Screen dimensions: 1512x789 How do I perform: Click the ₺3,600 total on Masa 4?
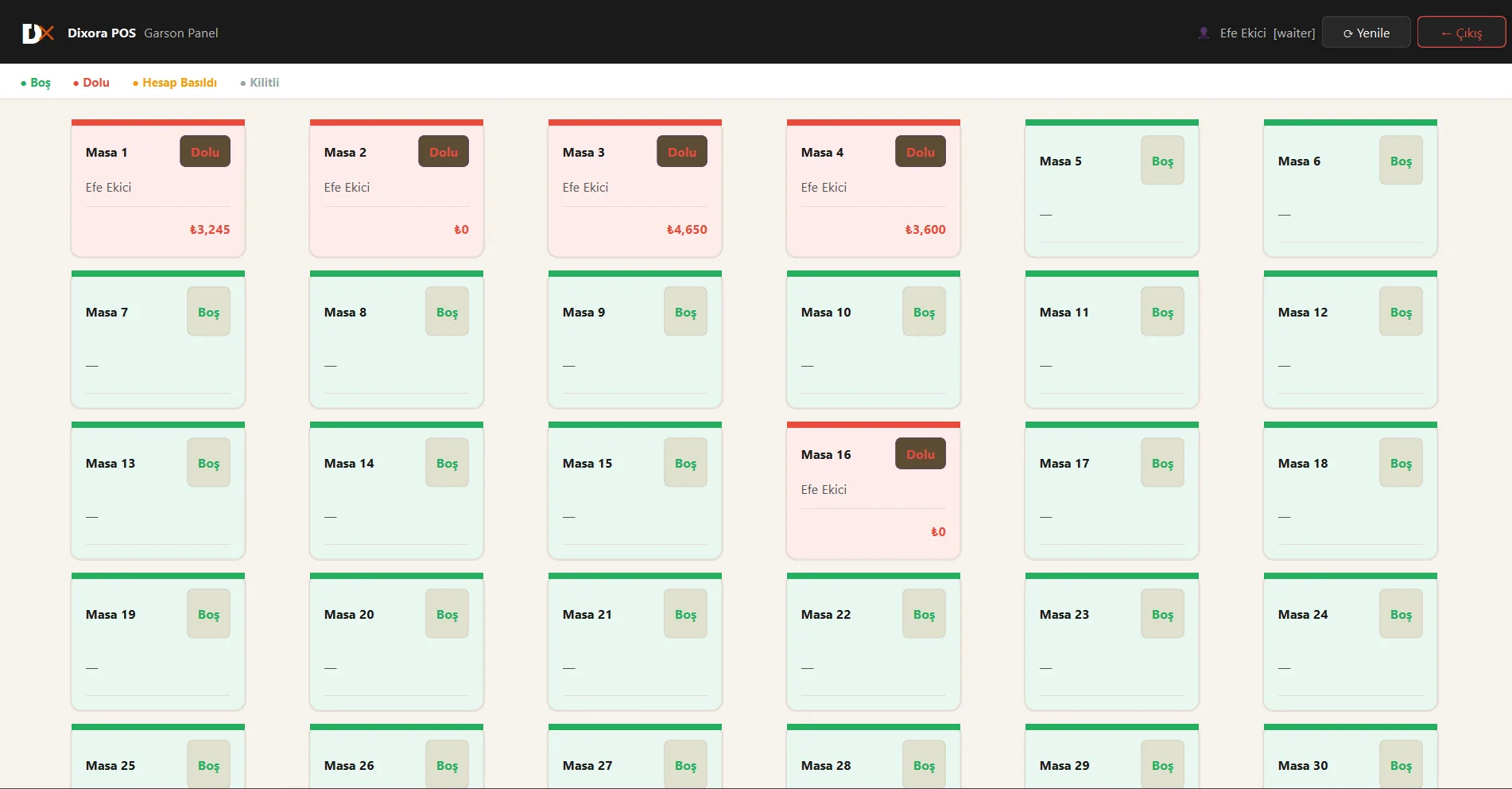[925, 230]
